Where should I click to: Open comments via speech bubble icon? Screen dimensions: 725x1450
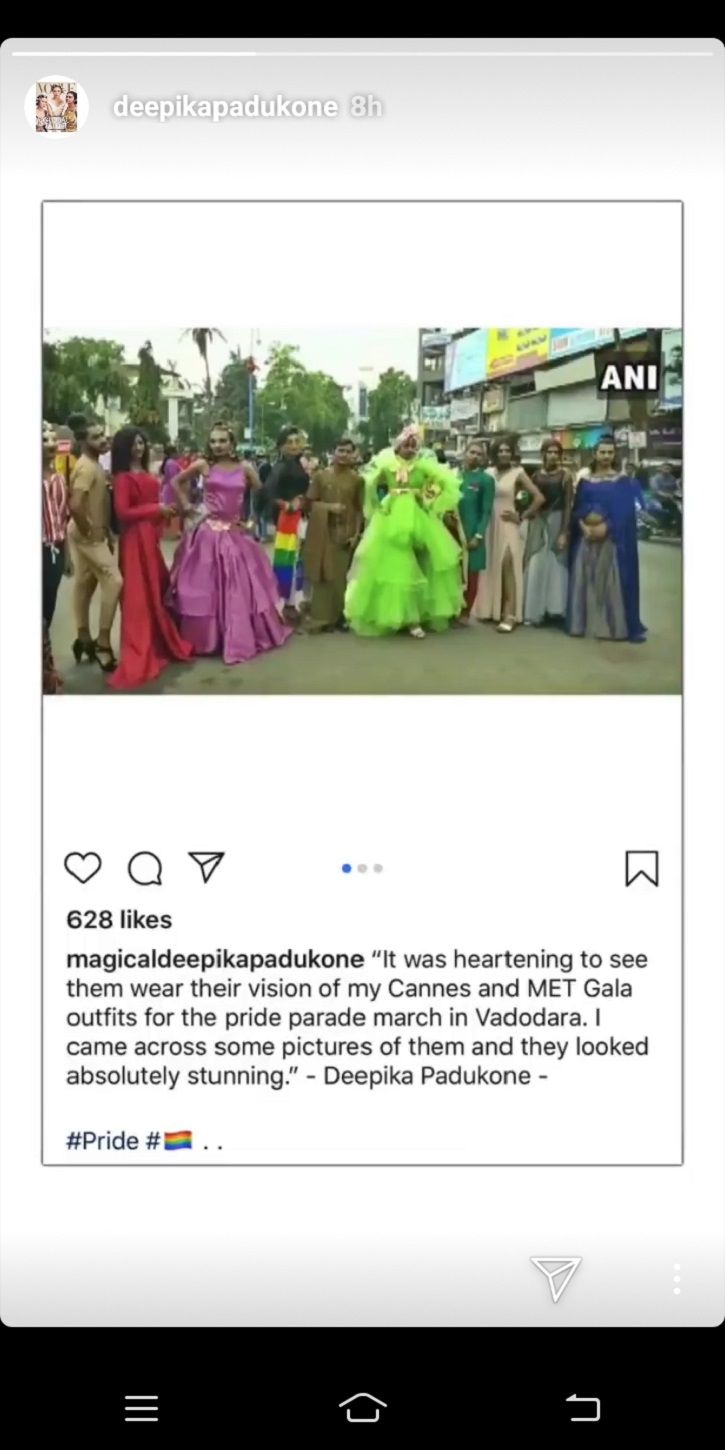pos(145,868)
